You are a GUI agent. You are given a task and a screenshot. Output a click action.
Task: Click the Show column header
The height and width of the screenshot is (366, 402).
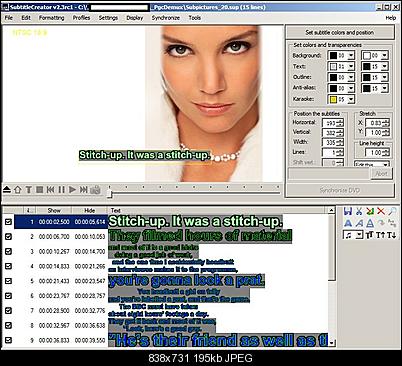(x=54, y=210)
